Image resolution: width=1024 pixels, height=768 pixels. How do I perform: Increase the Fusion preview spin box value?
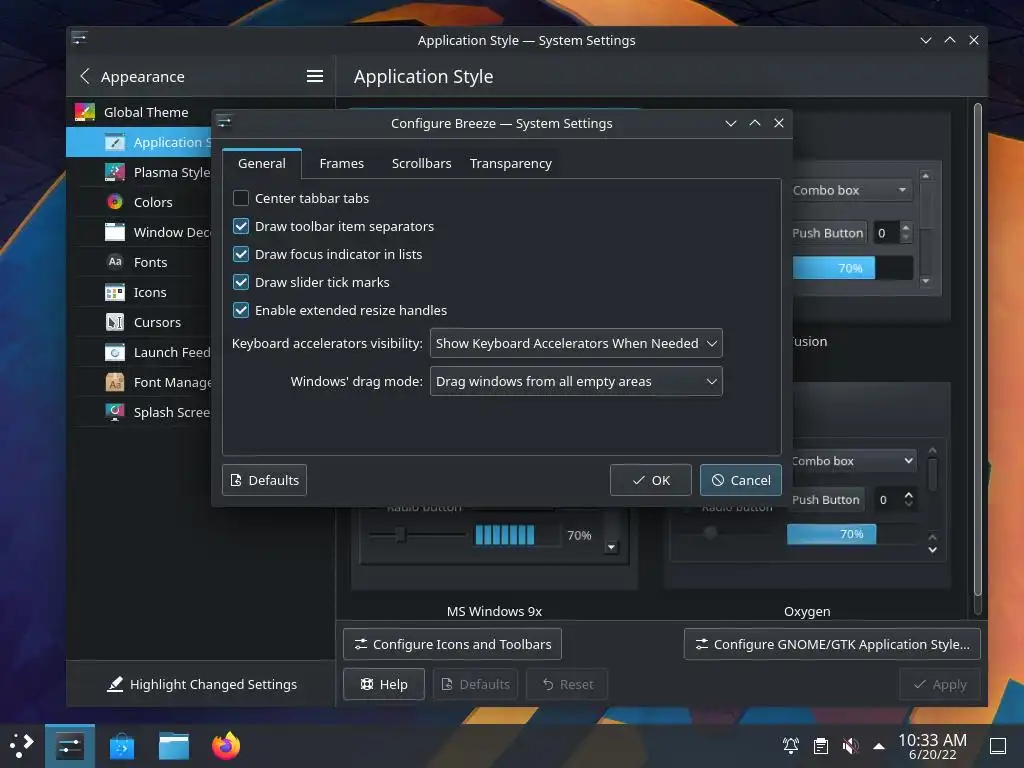point(905,227)
